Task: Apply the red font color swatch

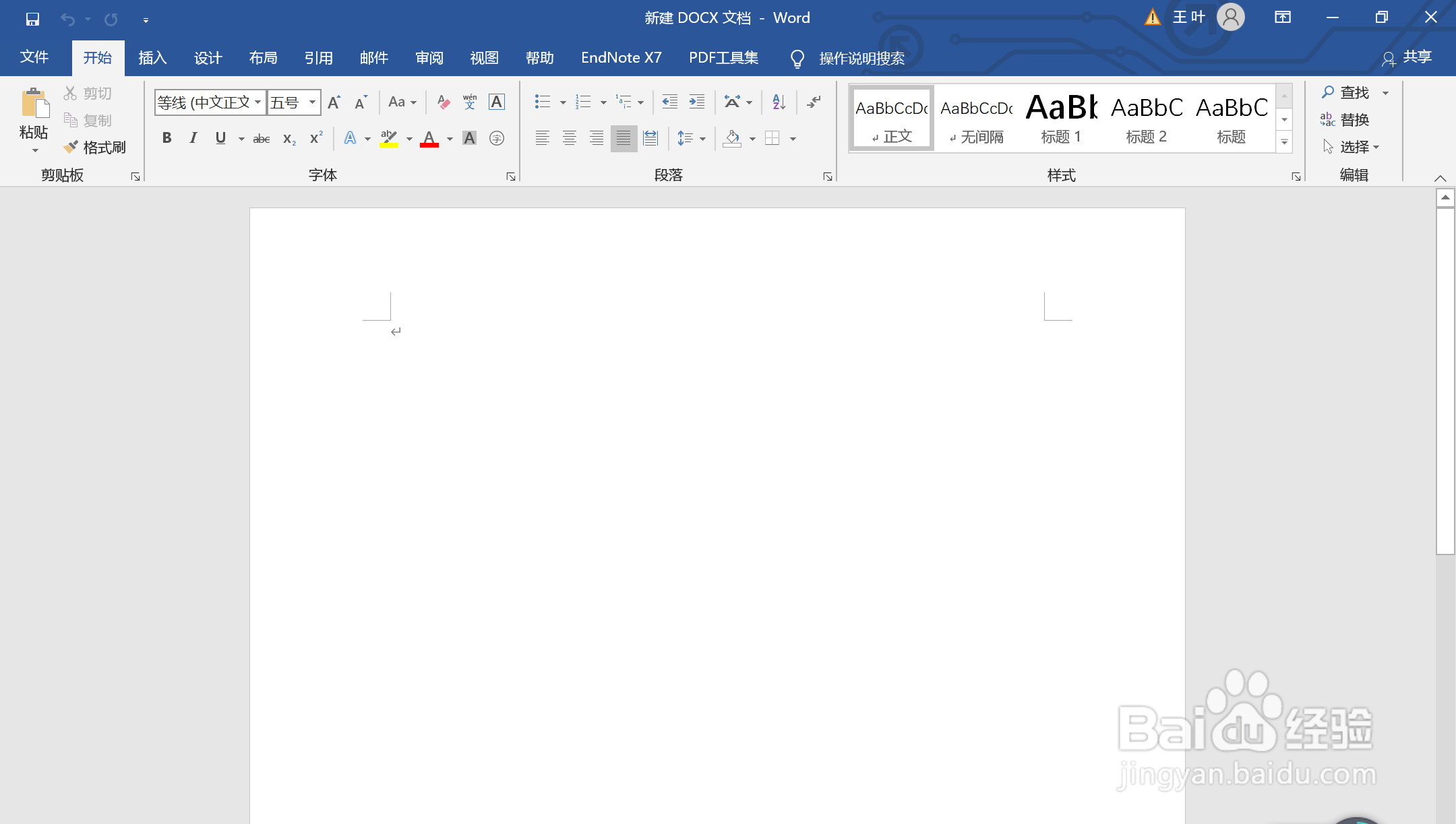Action: coord(429,139)
